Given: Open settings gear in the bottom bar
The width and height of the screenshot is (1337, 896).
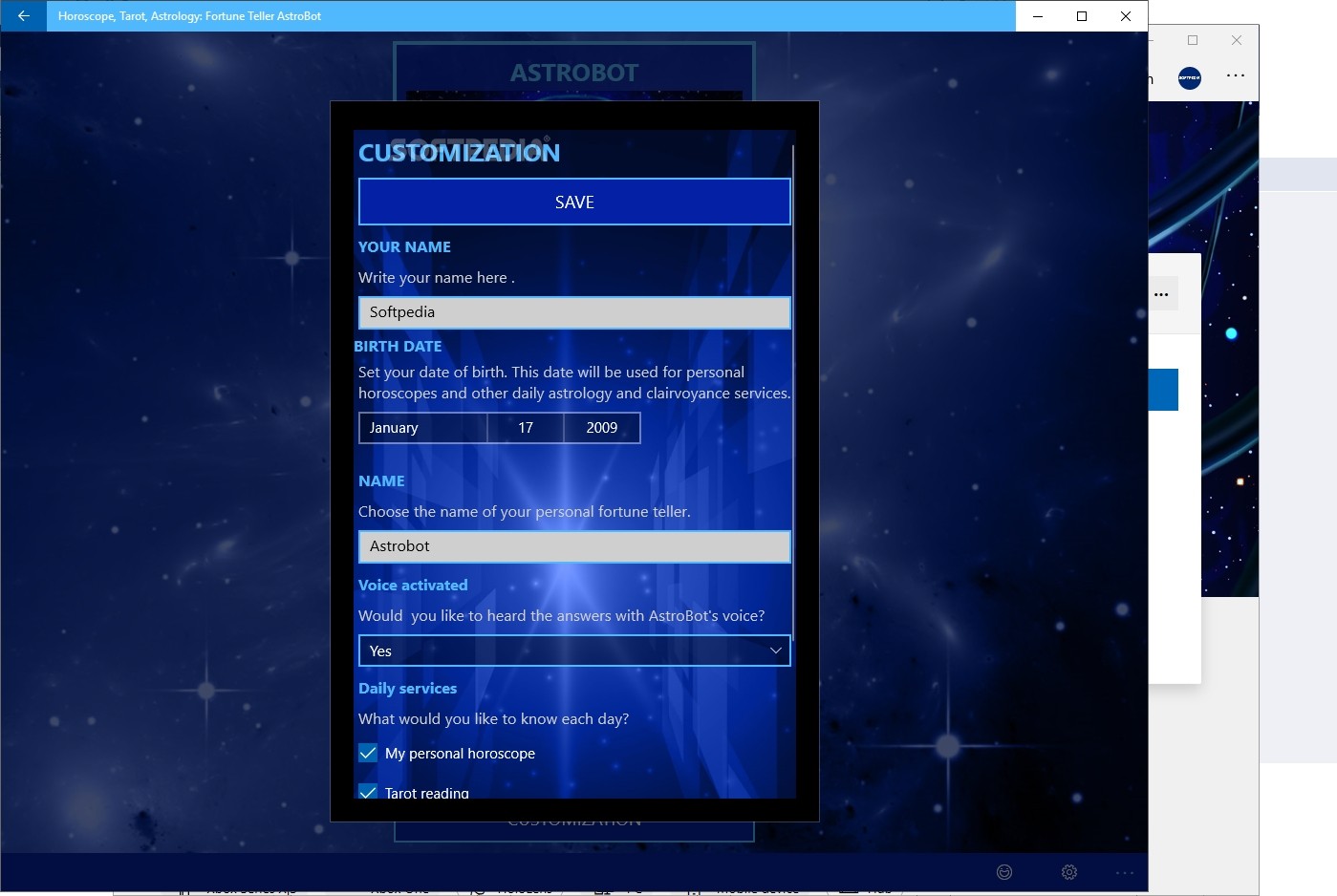Looking at the screenshot, I should pos(1069,872).
